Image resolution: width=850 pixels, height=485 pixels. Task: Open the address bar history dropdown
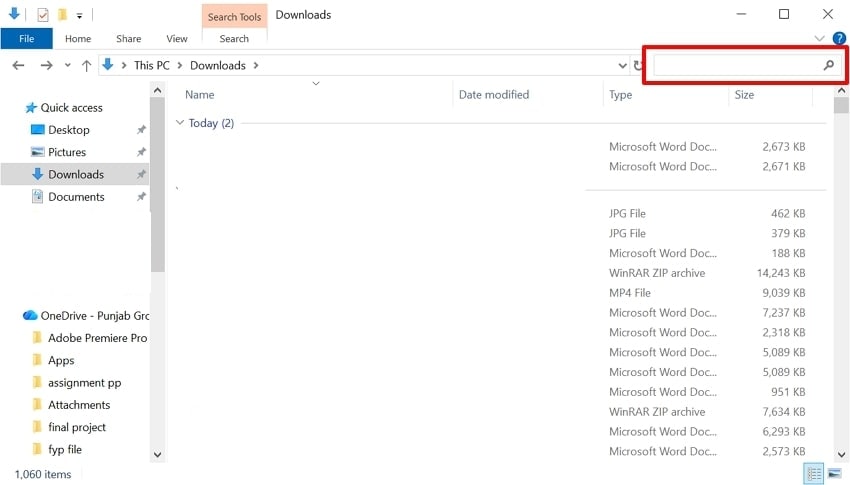click(x=622, y=66)
